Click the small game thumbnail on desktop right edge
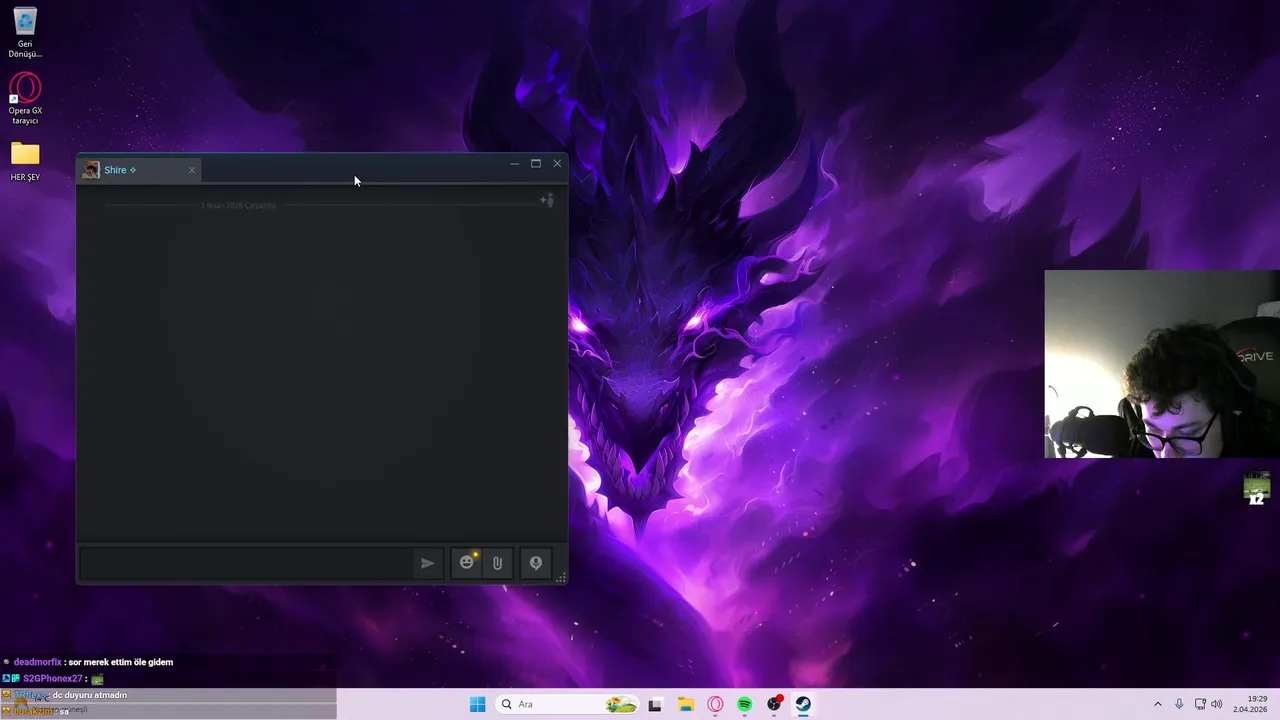Viewport: 1280px width, 720px height. [x=1257, y=489]
